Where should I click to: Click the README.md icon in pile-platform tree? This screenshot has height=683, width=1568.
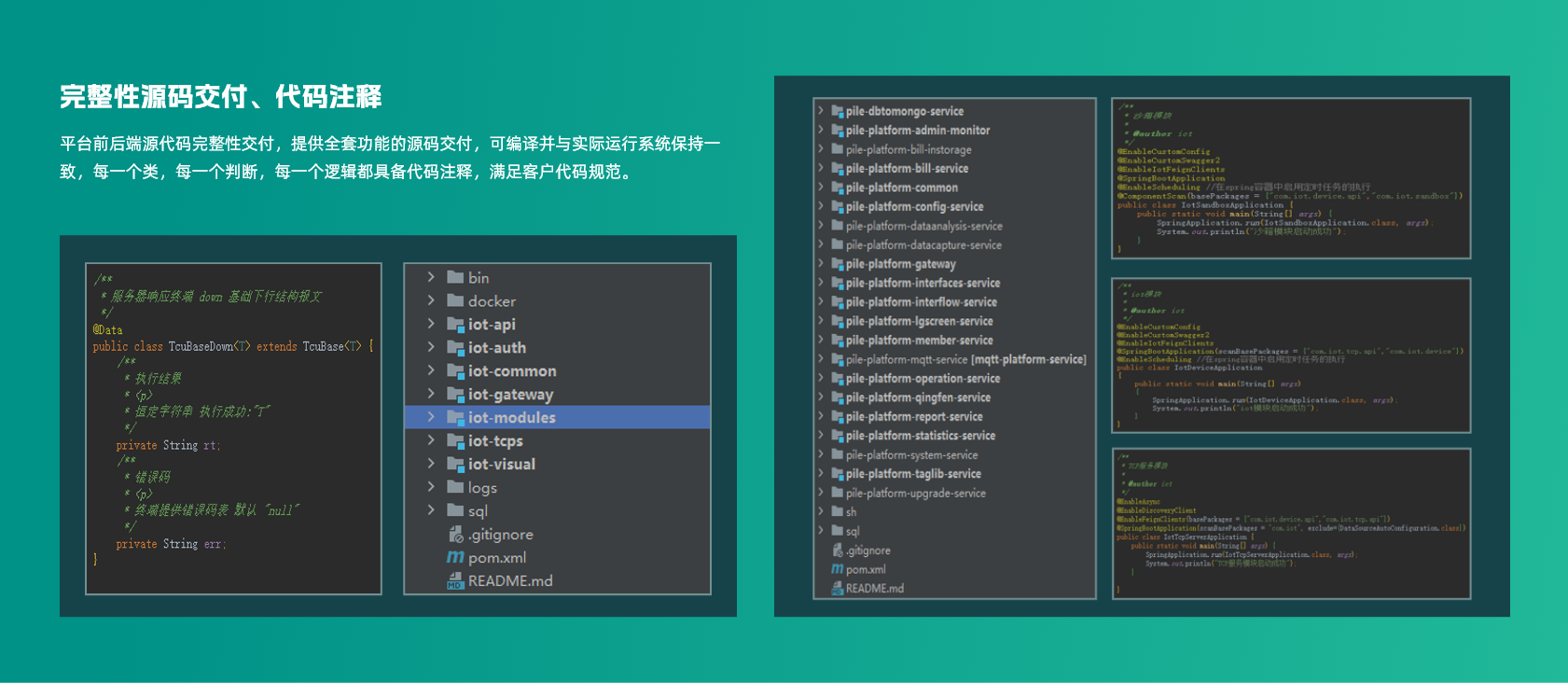pos(837,588)
